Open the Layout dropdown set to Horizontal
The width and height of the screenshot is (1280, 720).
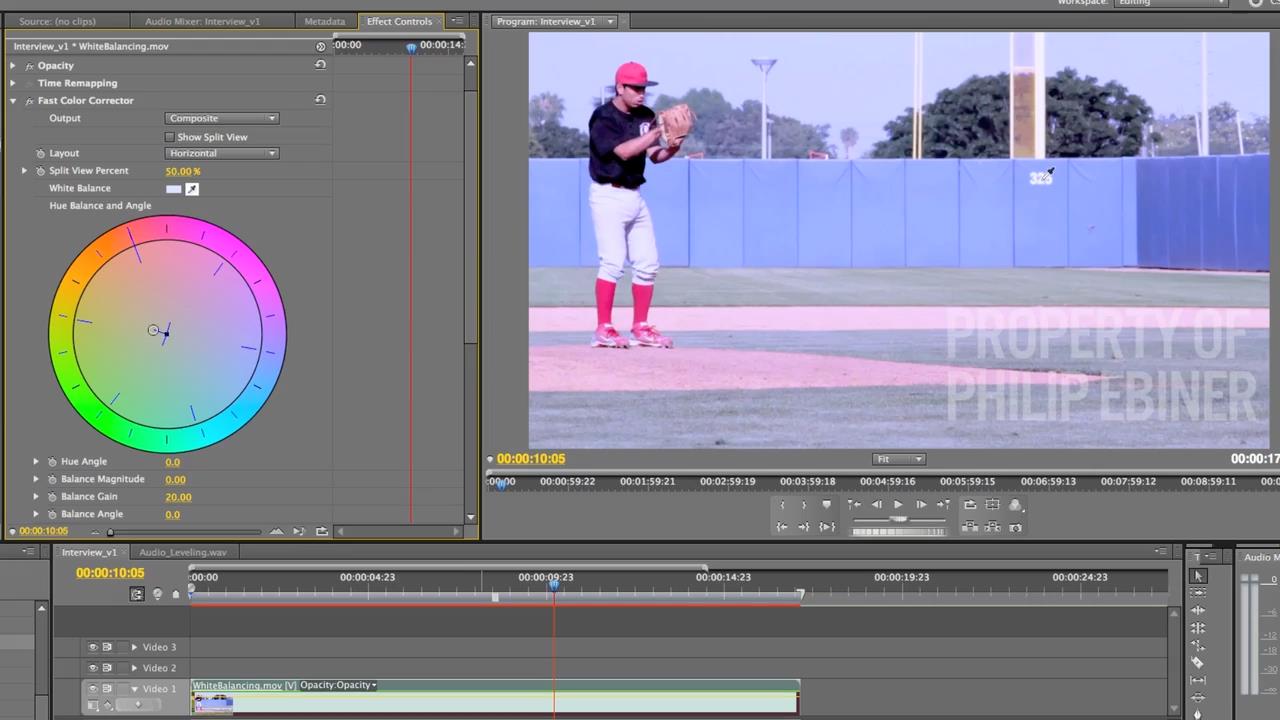(221, 153)
